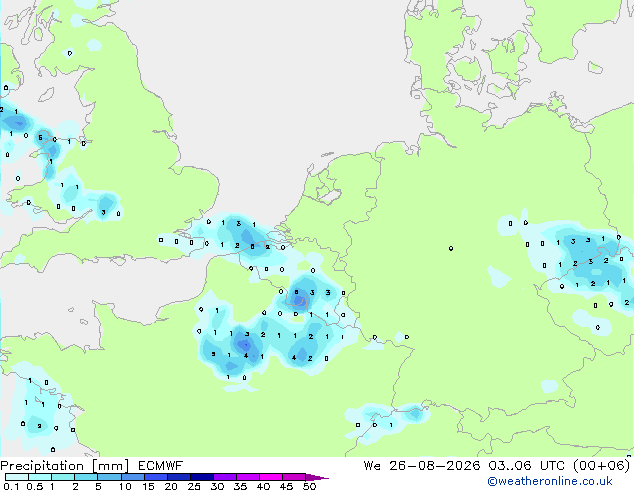Select the legend swatch between 15 and 20 mm
The height and width of the screenshot is (490, 634).
point(156,477)
